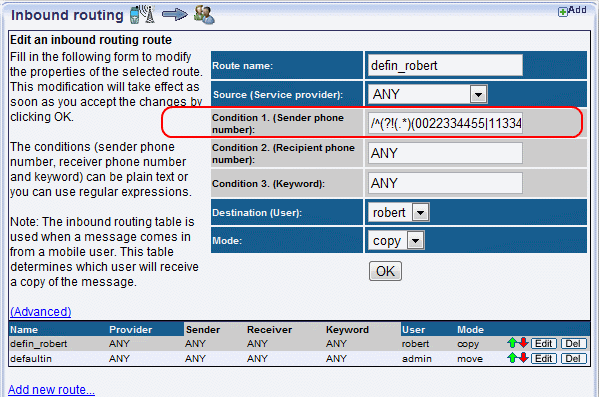599x397 pixels.
Task: Click the admin user cell in table
Action: [417, 359]
